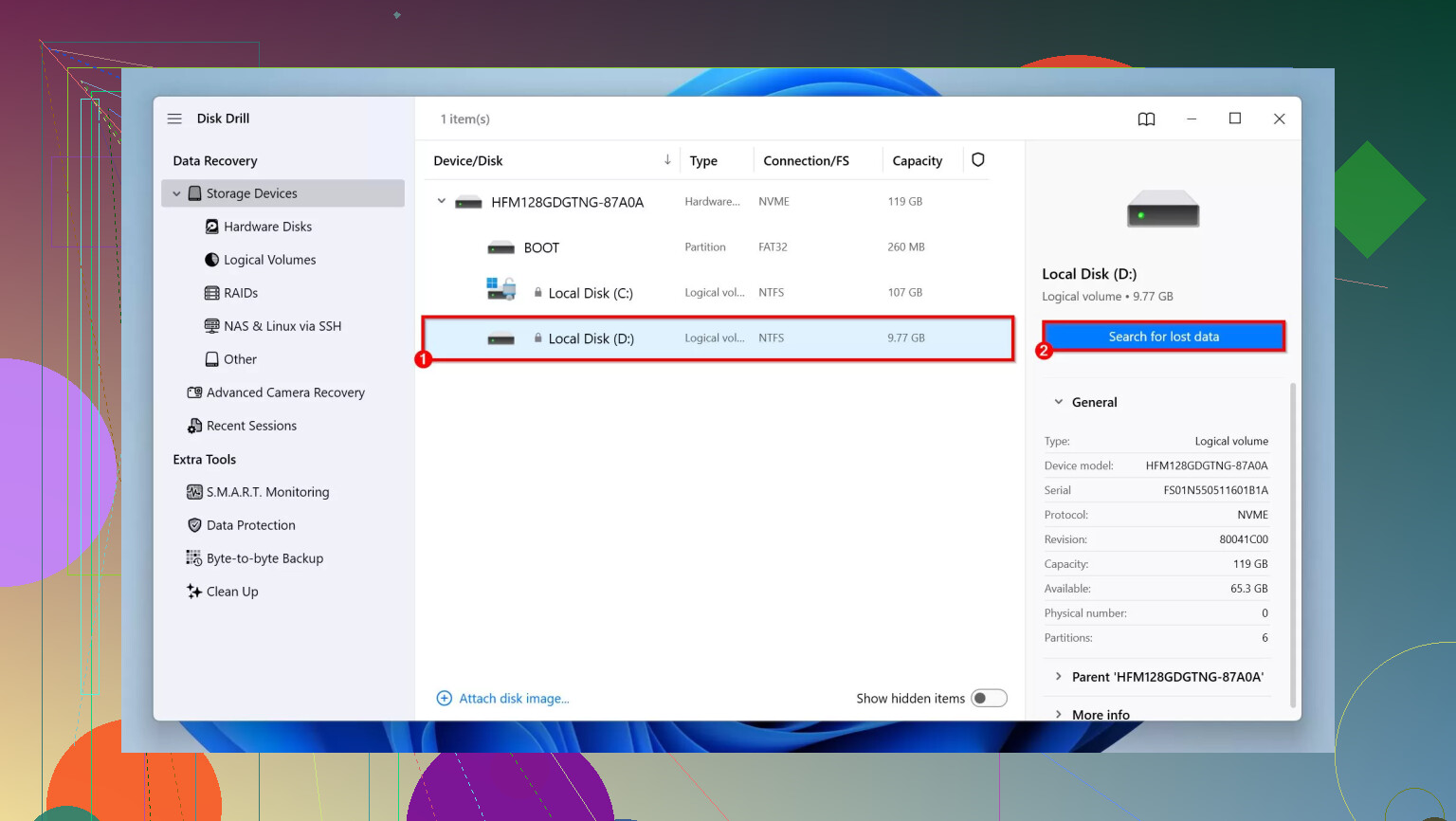Viewport: 1456px width, 821px height.
Task: Open the Clean Up tool
Action: pos(231,592)
